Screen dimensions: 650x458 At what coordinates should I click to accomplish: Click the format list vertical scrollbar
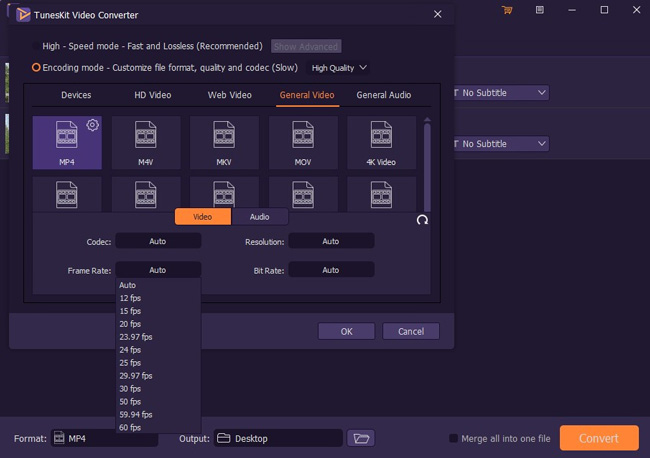(x=427, y=167)
